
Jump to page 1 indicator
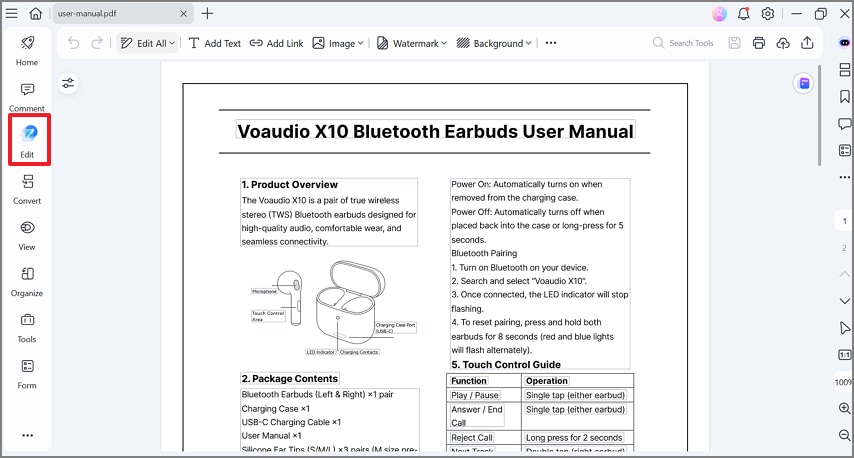coord(845,221)
